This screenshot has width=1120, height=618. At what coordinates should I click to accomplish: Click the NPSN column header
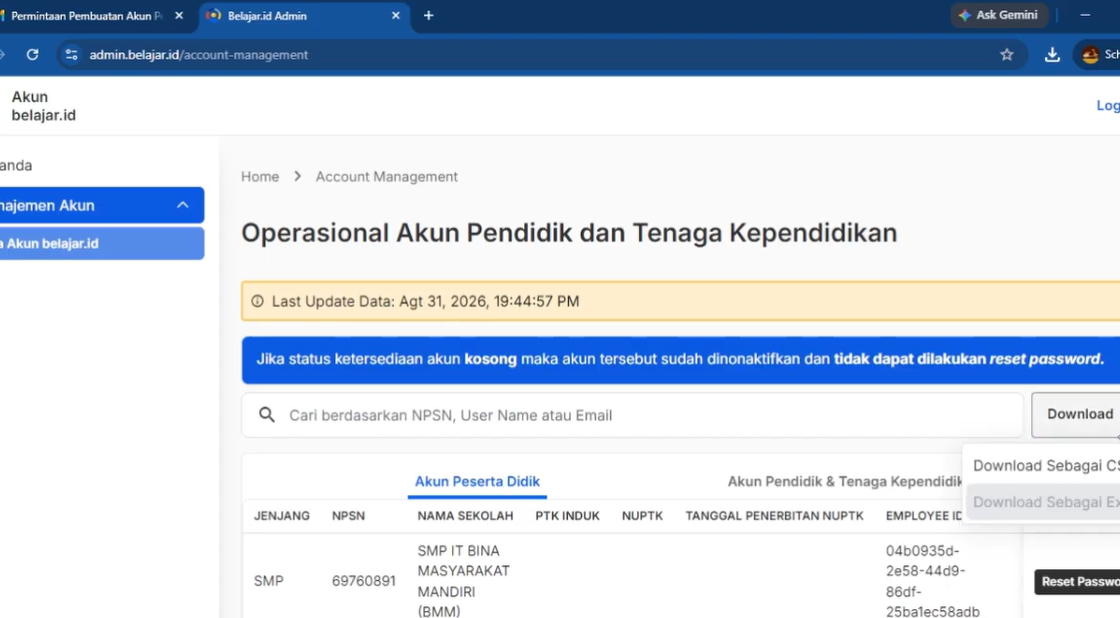point(349,516)
